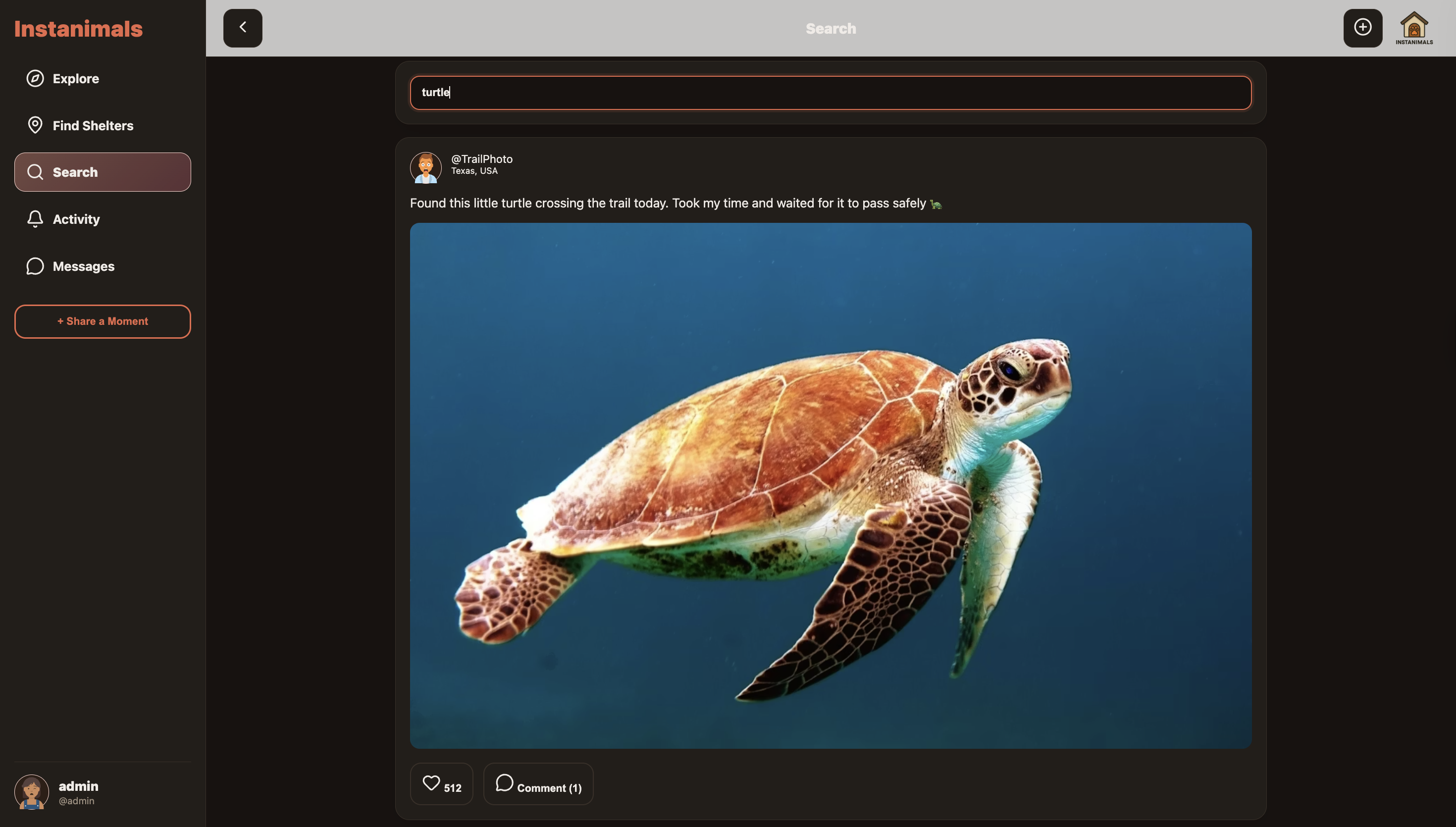1456x827 pixels.
Task: Click into the turtle search field
Action: point(830,93)
